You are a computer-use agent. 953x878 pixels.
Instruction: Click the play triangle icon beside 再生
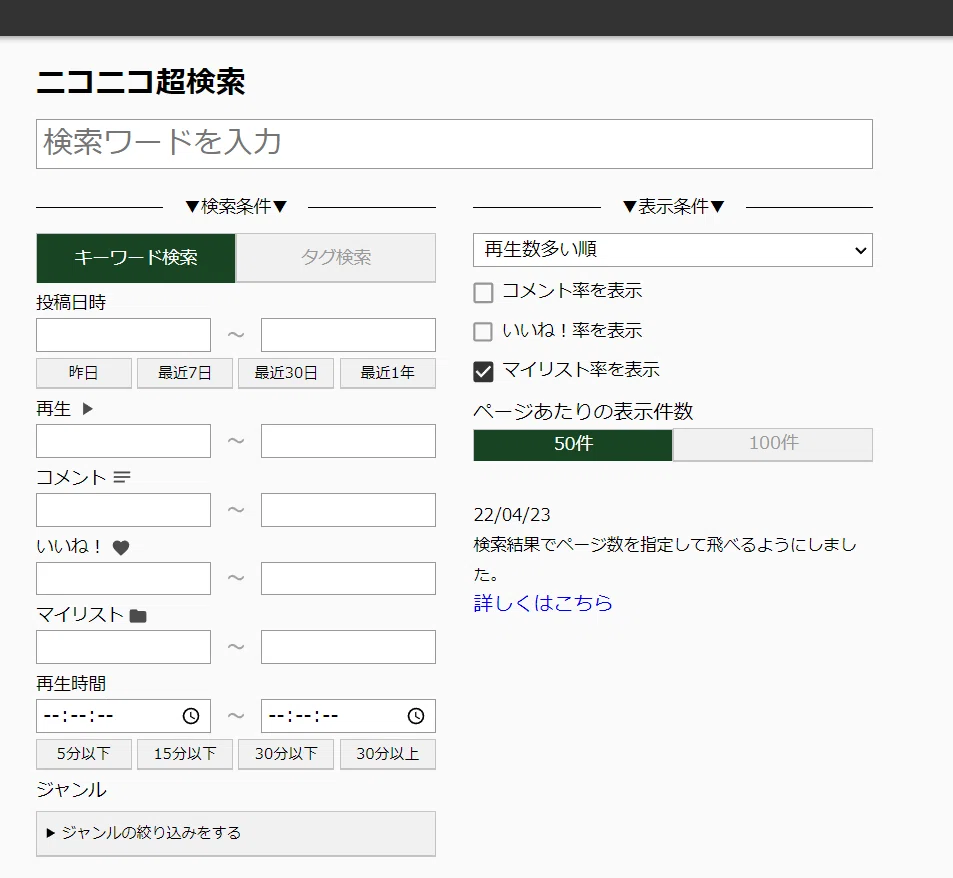point(88,408)
